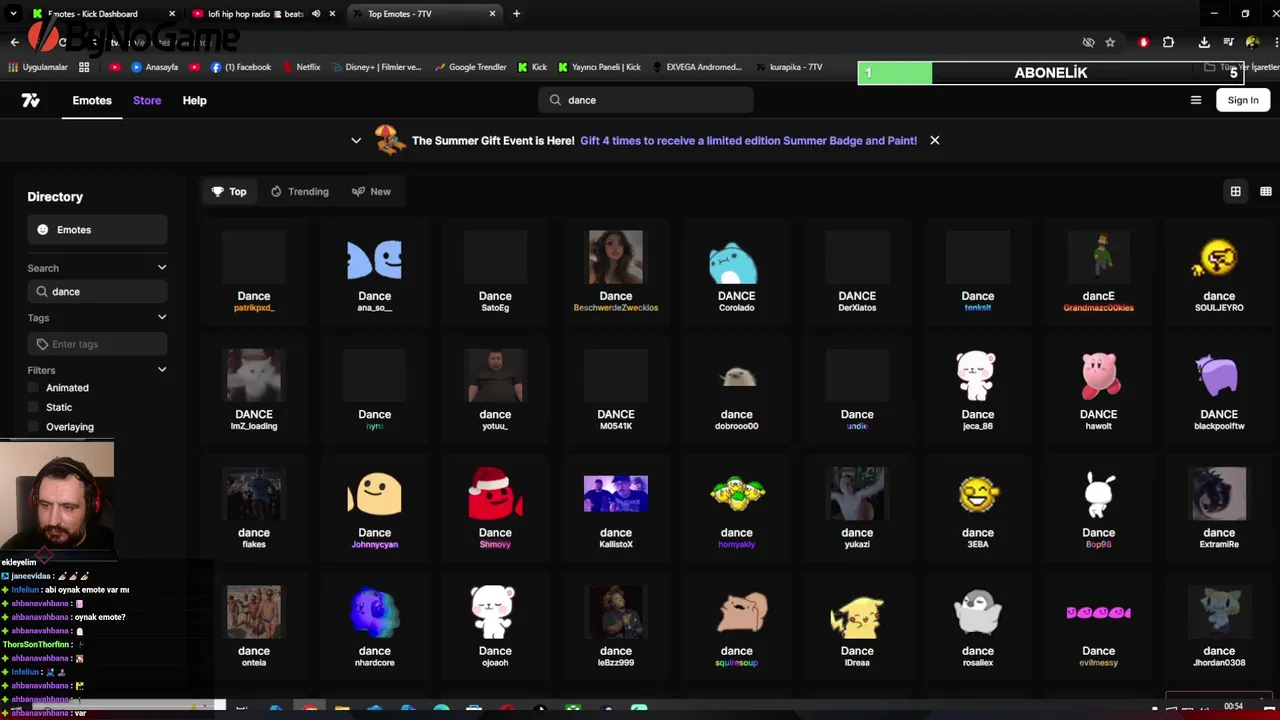The width and height of the screenshot is (1280, 720).
Task: Open Dance emote by evilmessy
Action: (1098, 625)
